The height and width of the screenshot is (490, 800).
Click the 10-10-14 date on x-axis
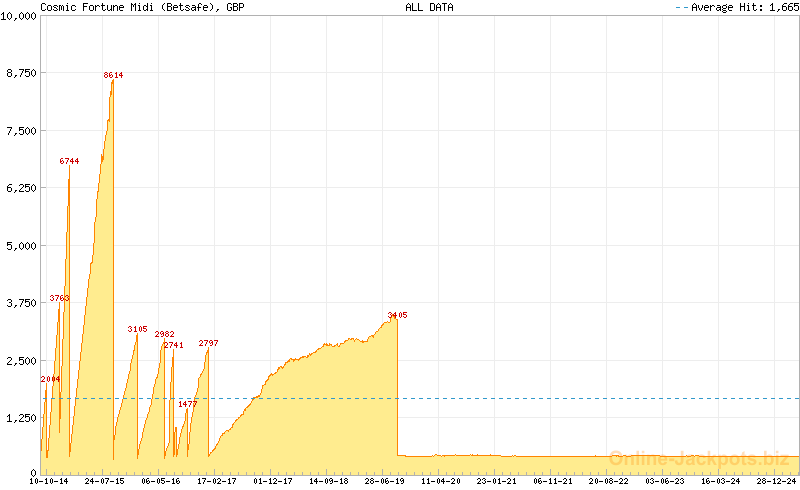[49, 481]
